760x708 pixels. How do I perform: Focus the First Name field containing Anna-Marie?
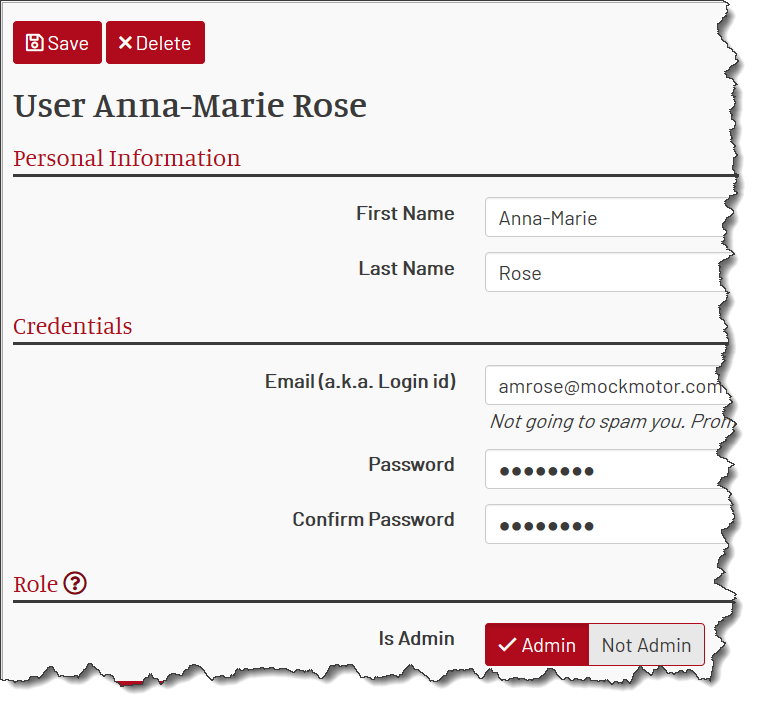click(x=608, y=217)
